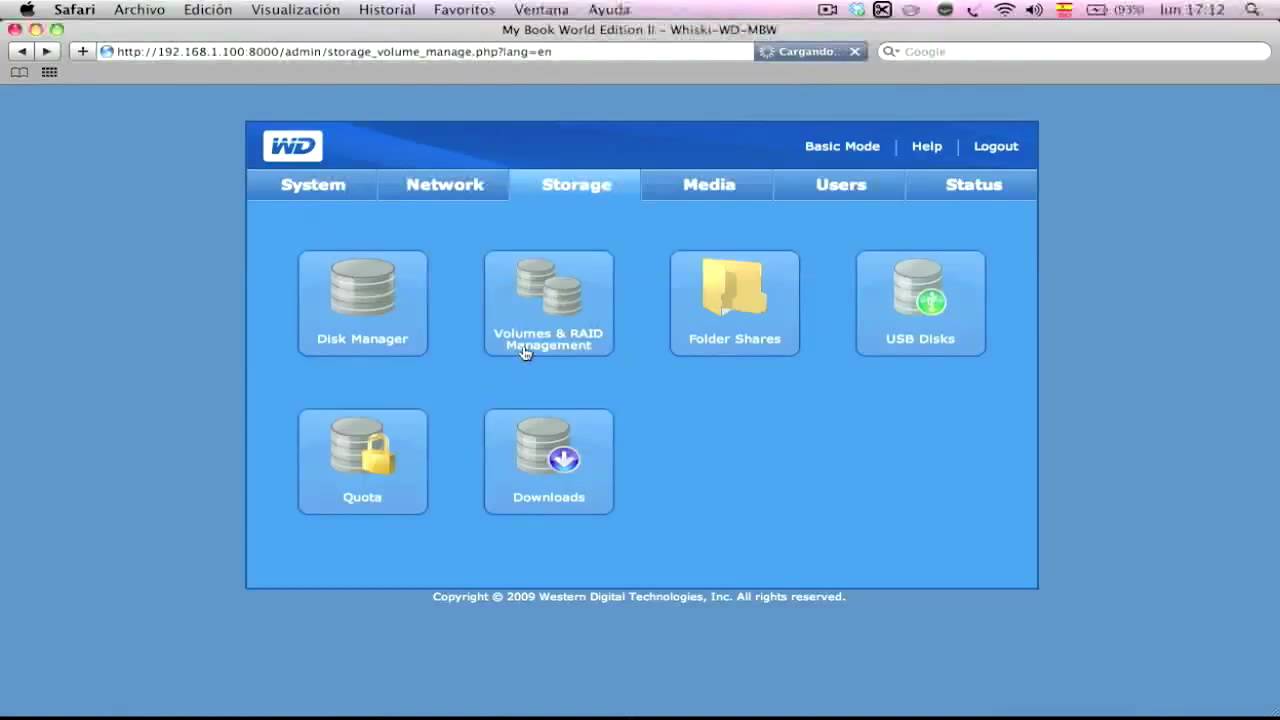Select the Storage tab
Viewport: 1280px width, 720px height.
pyautogui.click(x=576, y=185)
